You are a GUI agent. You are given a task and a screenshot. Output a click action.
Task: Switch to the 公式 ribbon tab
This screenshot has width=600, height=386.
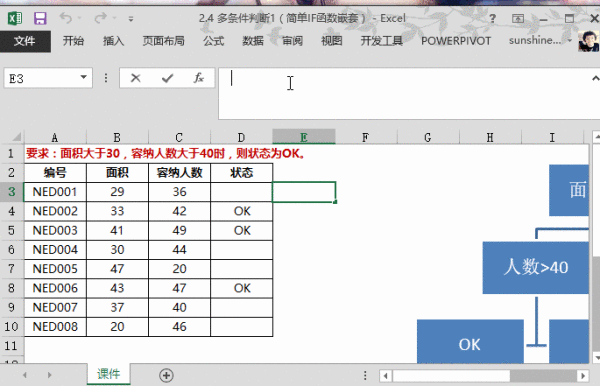[214, 41]
